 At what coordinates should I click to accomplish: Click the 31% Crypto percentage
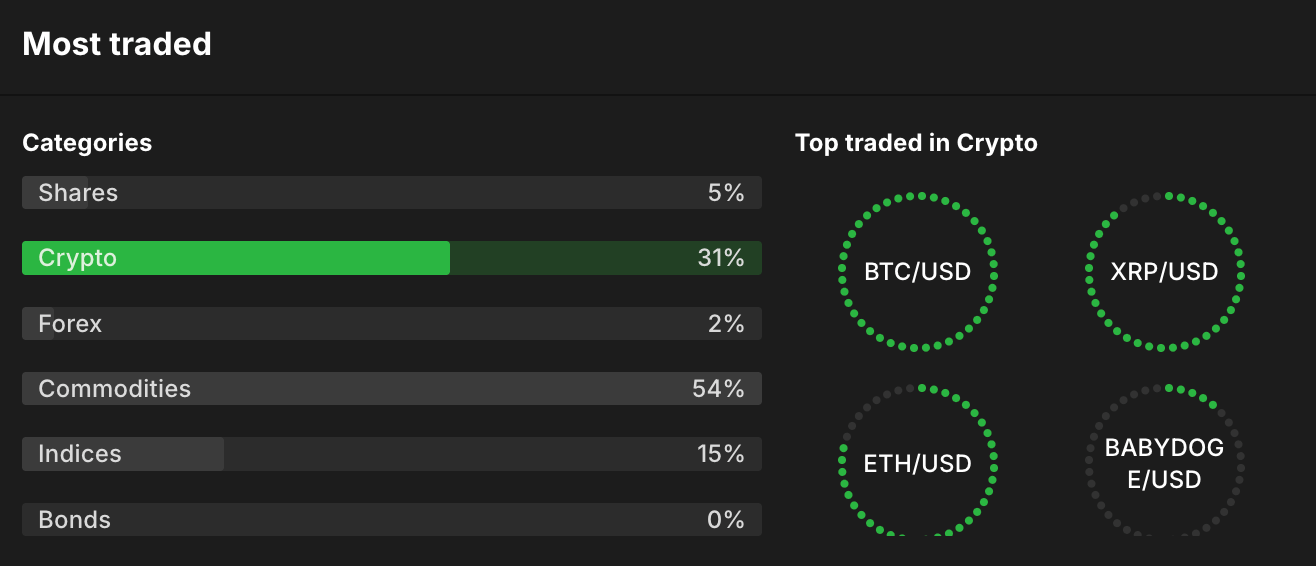point(721,258)
